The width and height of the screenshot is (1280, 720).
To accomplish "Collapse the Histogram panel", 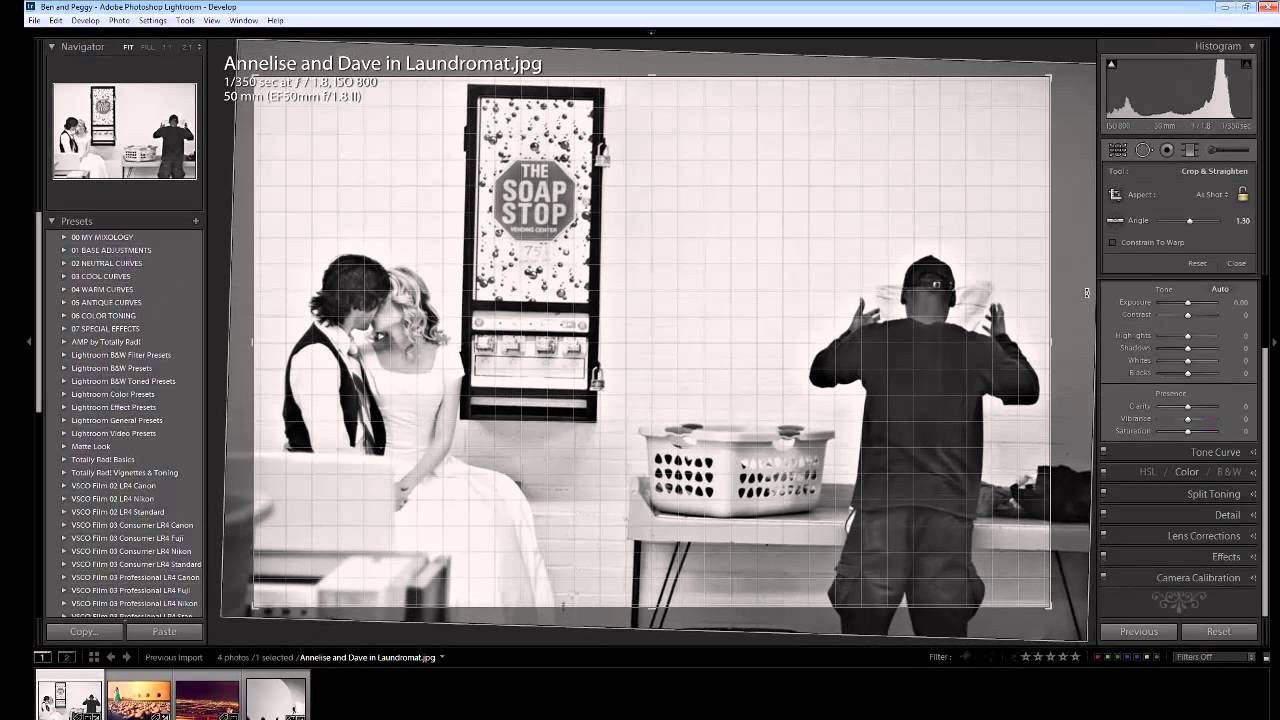I will click(1252, 46).
